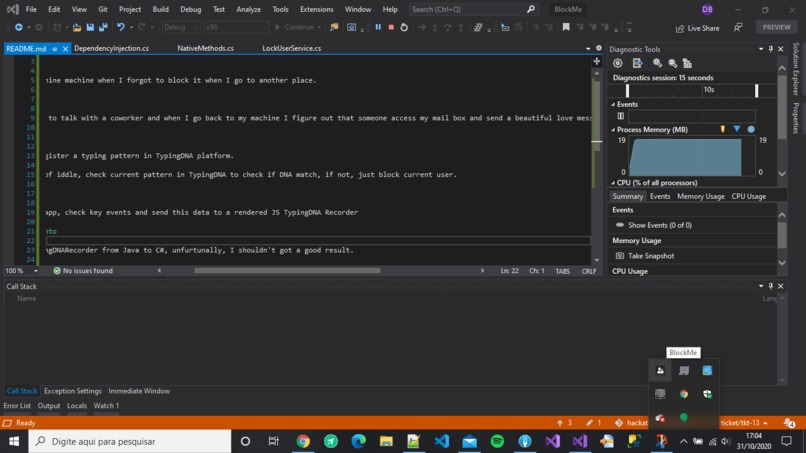The height and width of the screenshot is (453, 806).
Task: Click the PREVIEW button
Action: (776, 27)
